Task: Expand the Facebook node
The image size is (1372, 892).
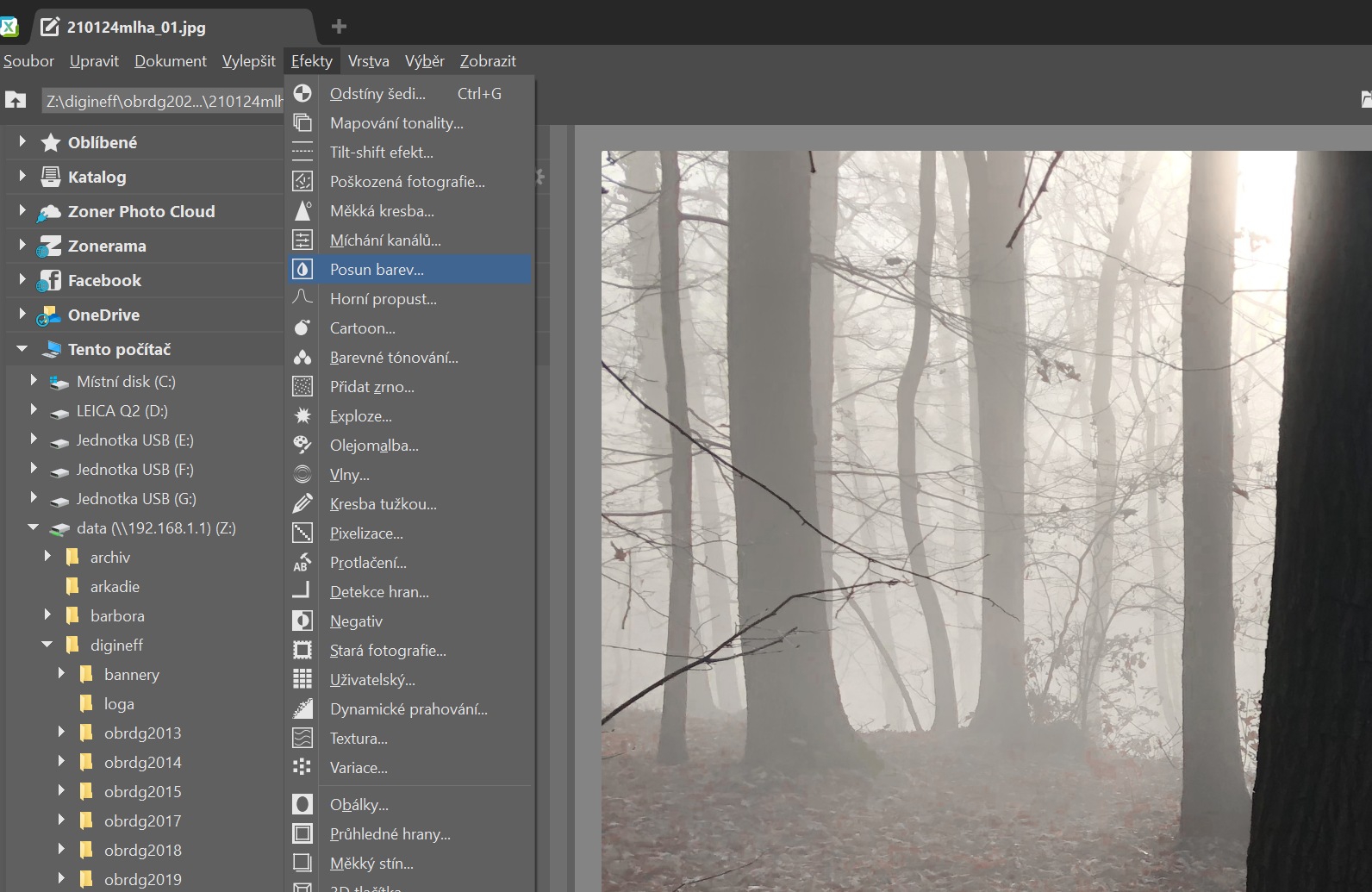Action: pos(22,279)
